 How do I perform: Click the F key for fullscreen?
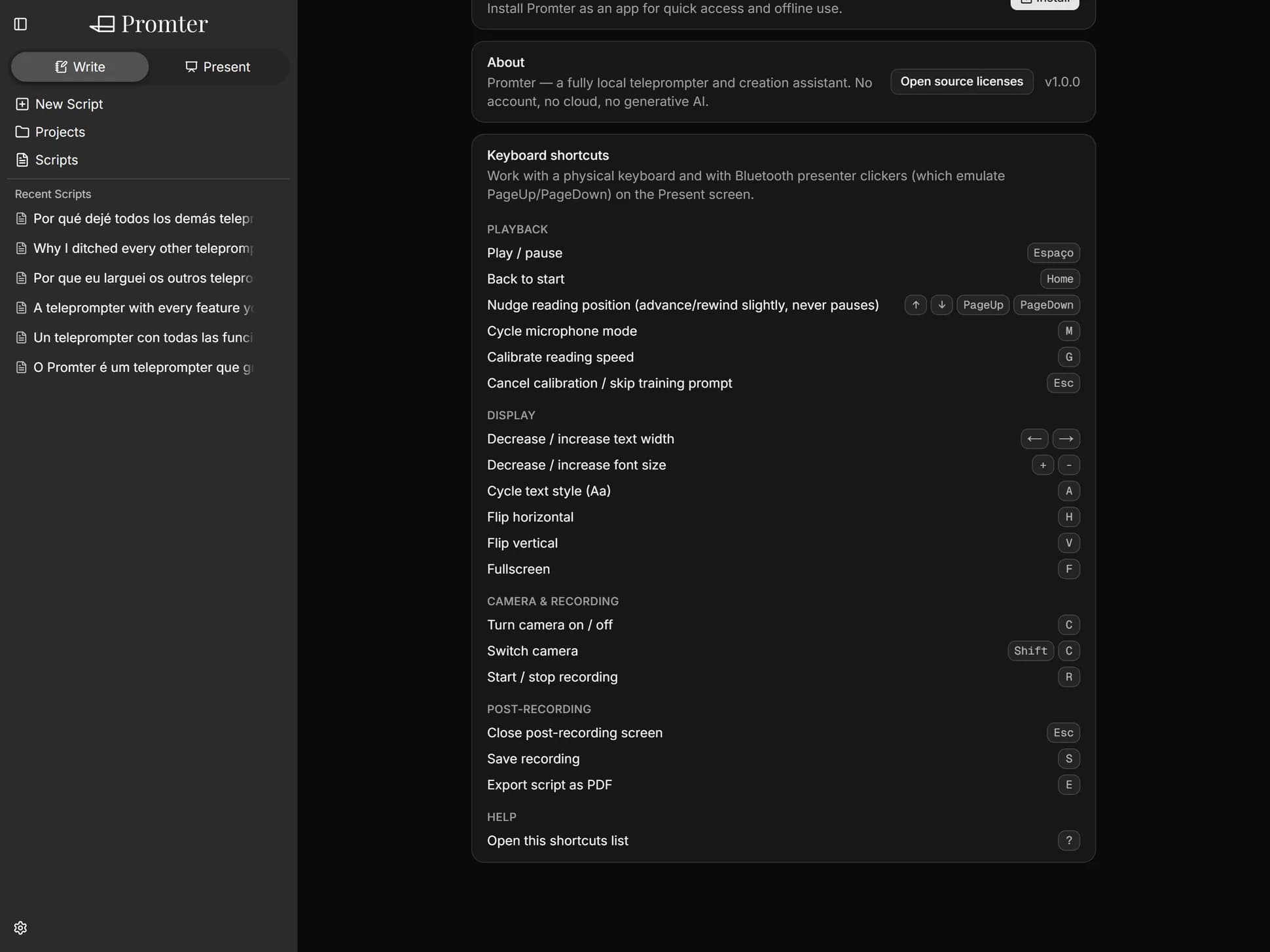[x=1068, y=569]
